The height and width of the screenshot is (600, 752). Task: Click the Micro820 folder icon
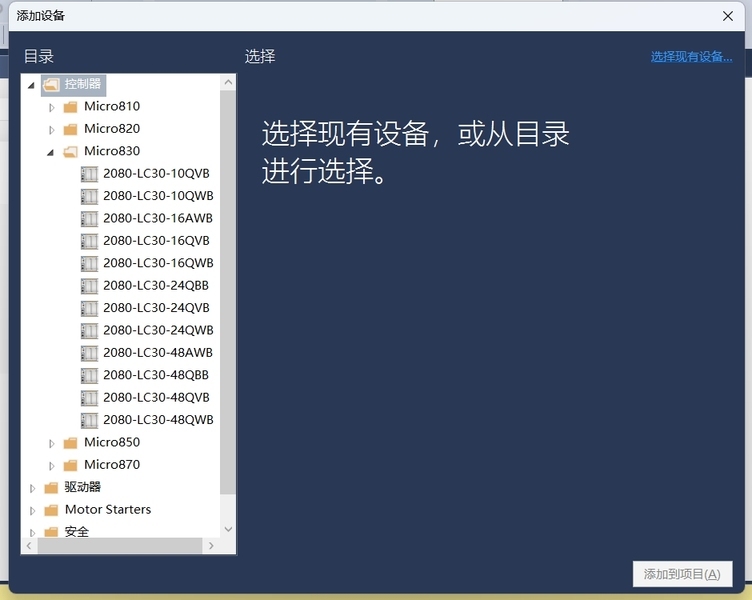click(70, 129)
